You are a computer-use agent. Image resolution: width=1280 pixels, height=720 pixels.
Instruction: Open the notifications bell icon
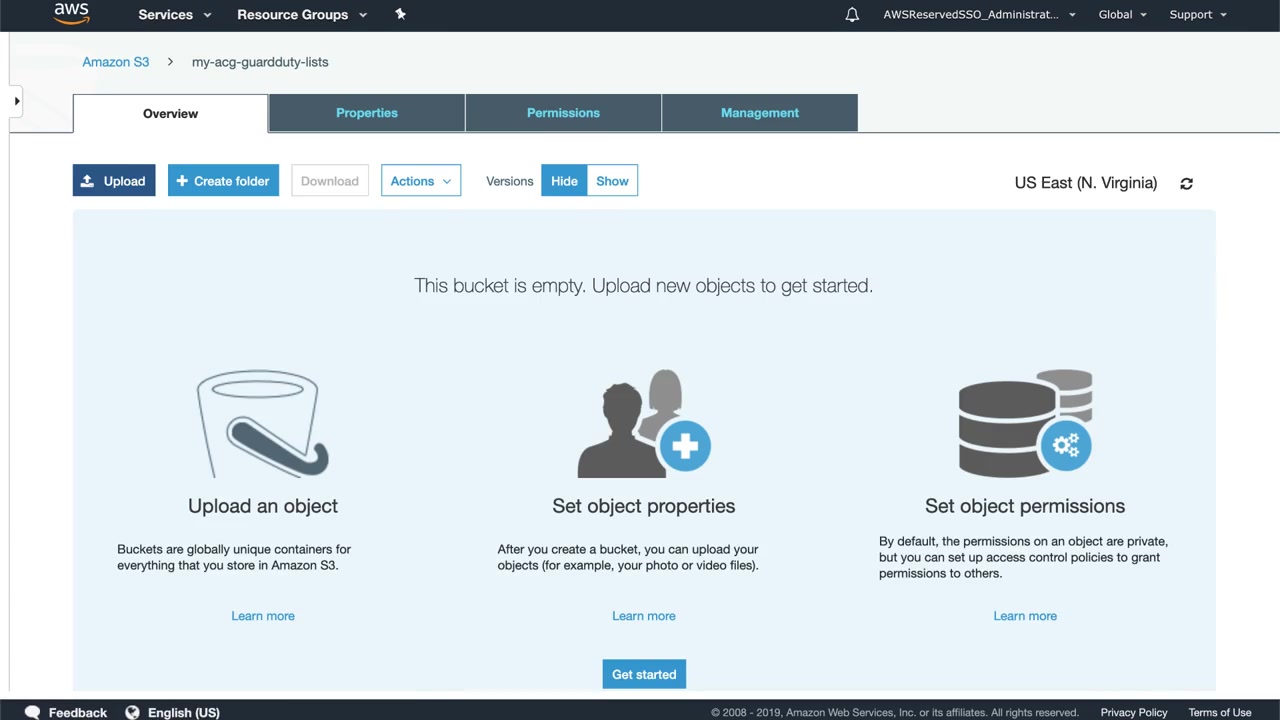tap(852, 15)
